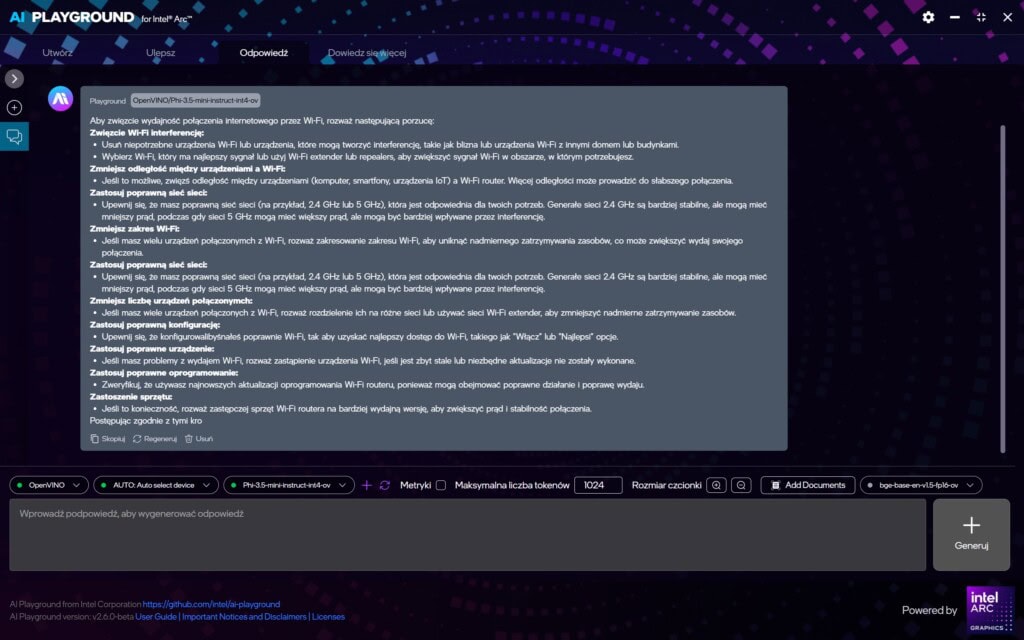This screenshot has height=640, width=1024.
Task: Open the chat history icon in sidebar
Action: (x=14, y=137)
